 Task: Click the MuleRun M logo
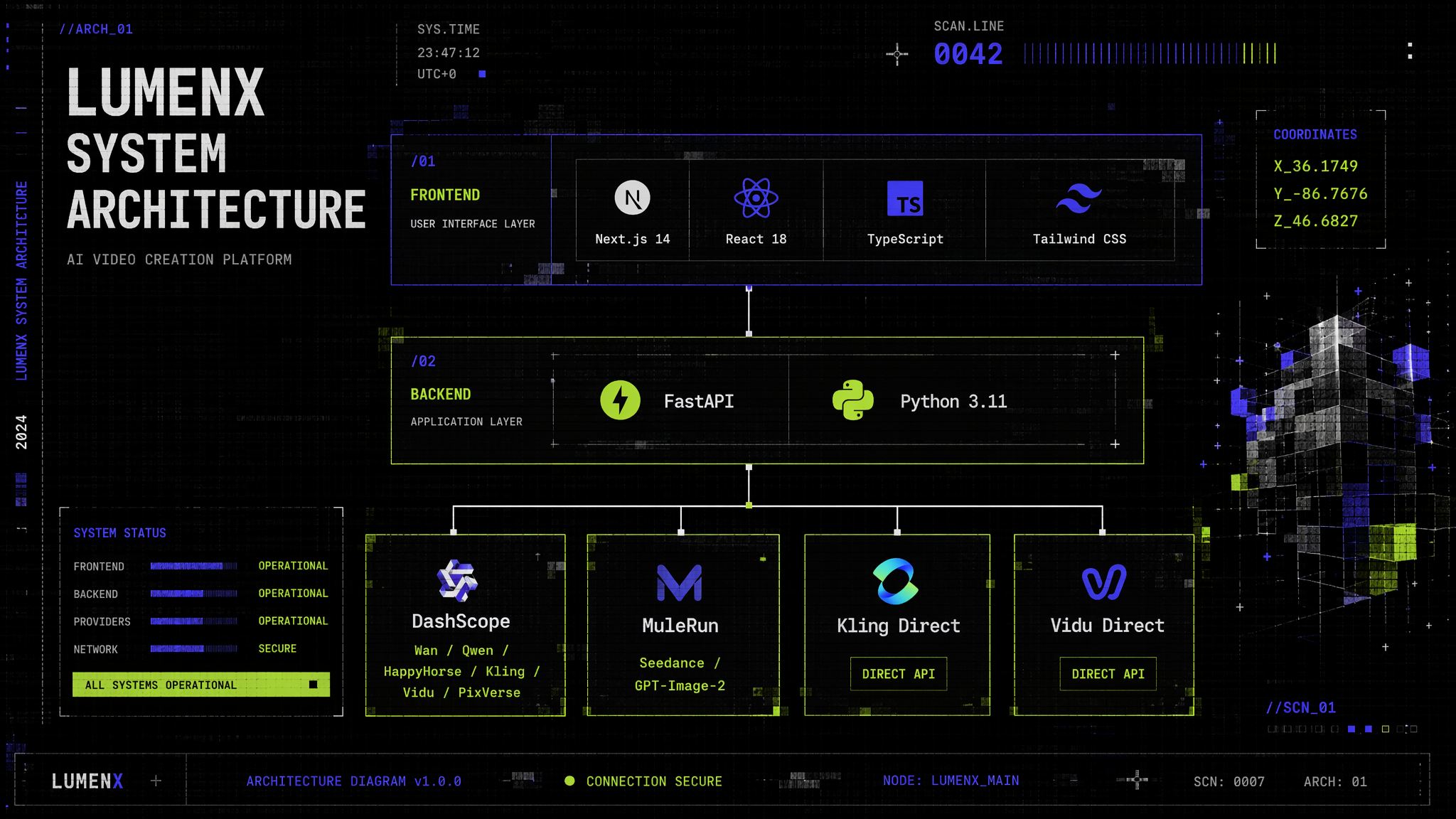[680, 582]
